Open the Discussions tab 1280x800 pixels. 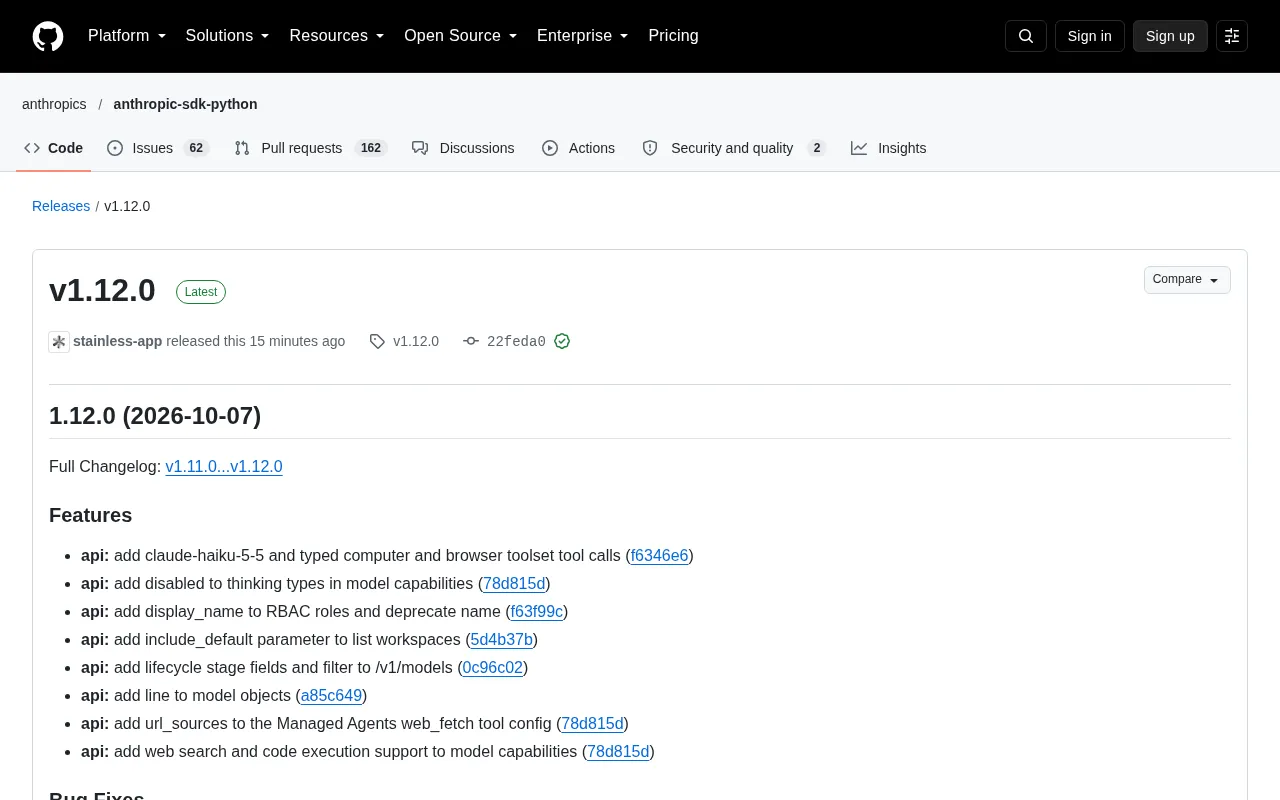tap(463, 148)
